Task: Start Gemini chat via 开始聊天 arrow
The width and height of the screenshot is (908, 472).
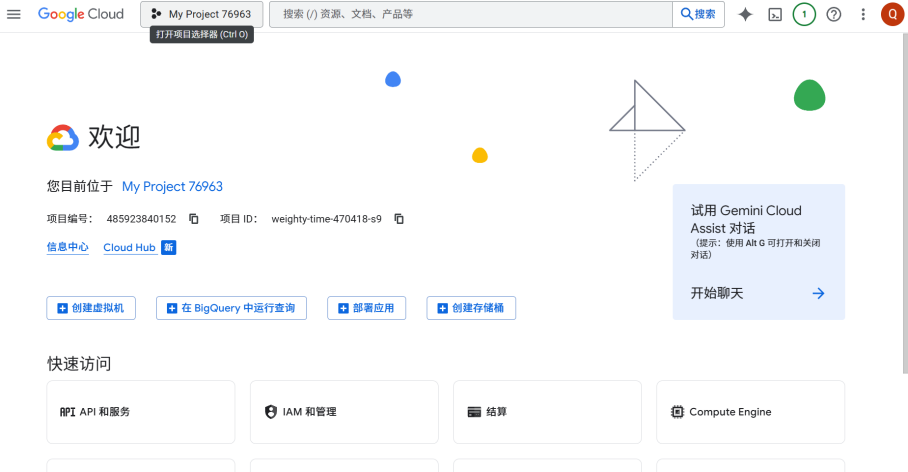Action: 818,293
